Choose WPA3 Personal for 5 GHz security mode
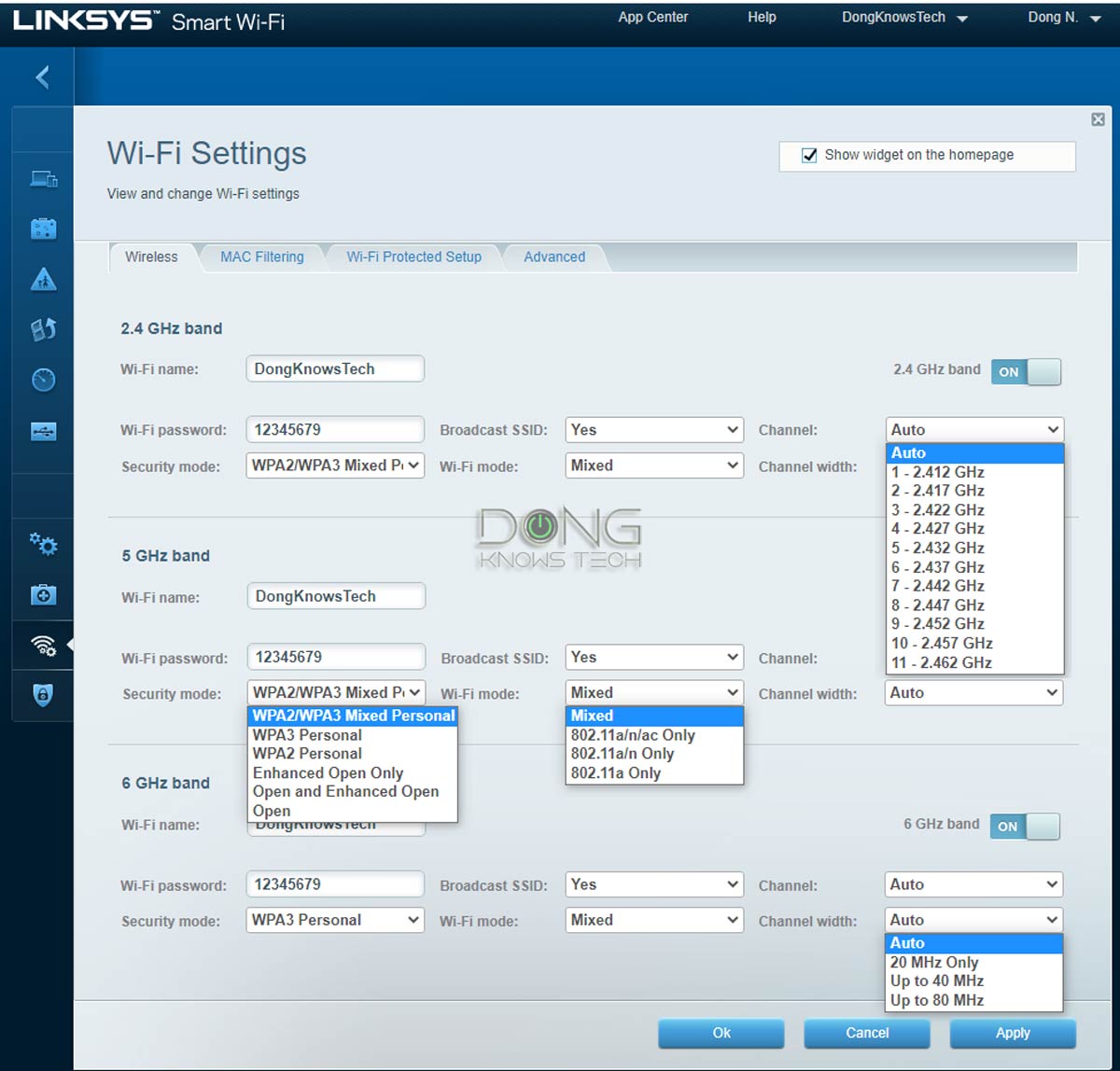The height and width of the screenshot is (1071, 1120). point(307,734)
